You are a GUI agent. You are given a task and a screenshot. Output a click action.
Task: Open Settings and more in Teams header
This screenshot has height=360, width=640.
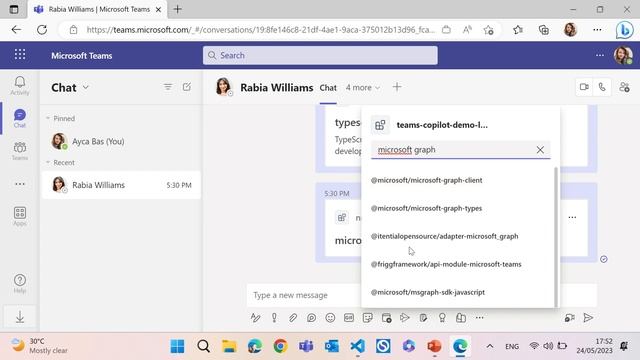(600, 55)
